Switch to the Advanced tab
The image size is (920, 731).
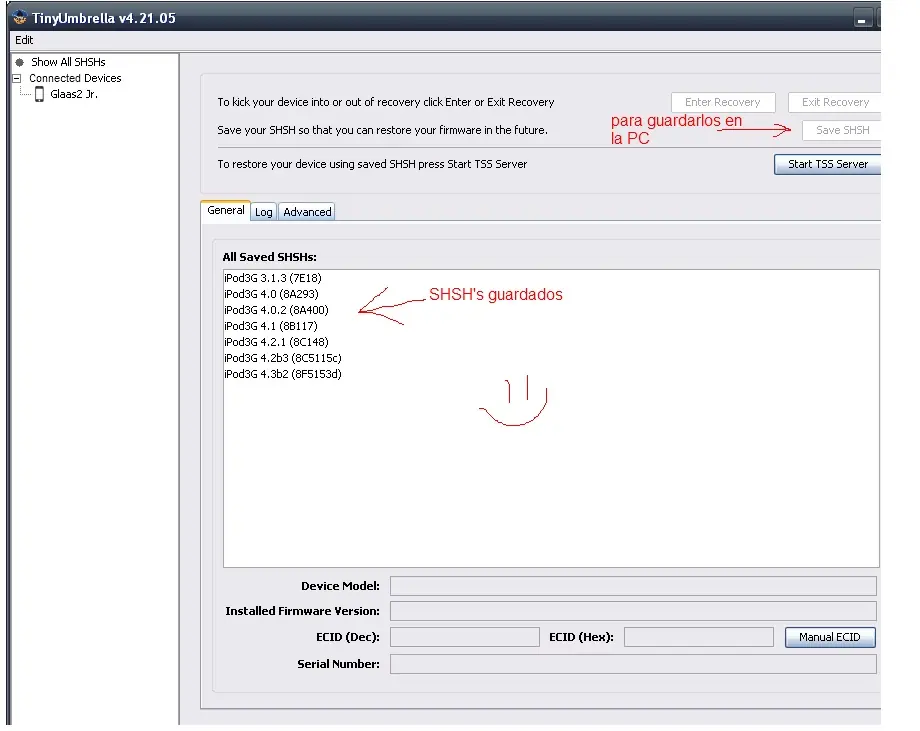pos(307,212)
